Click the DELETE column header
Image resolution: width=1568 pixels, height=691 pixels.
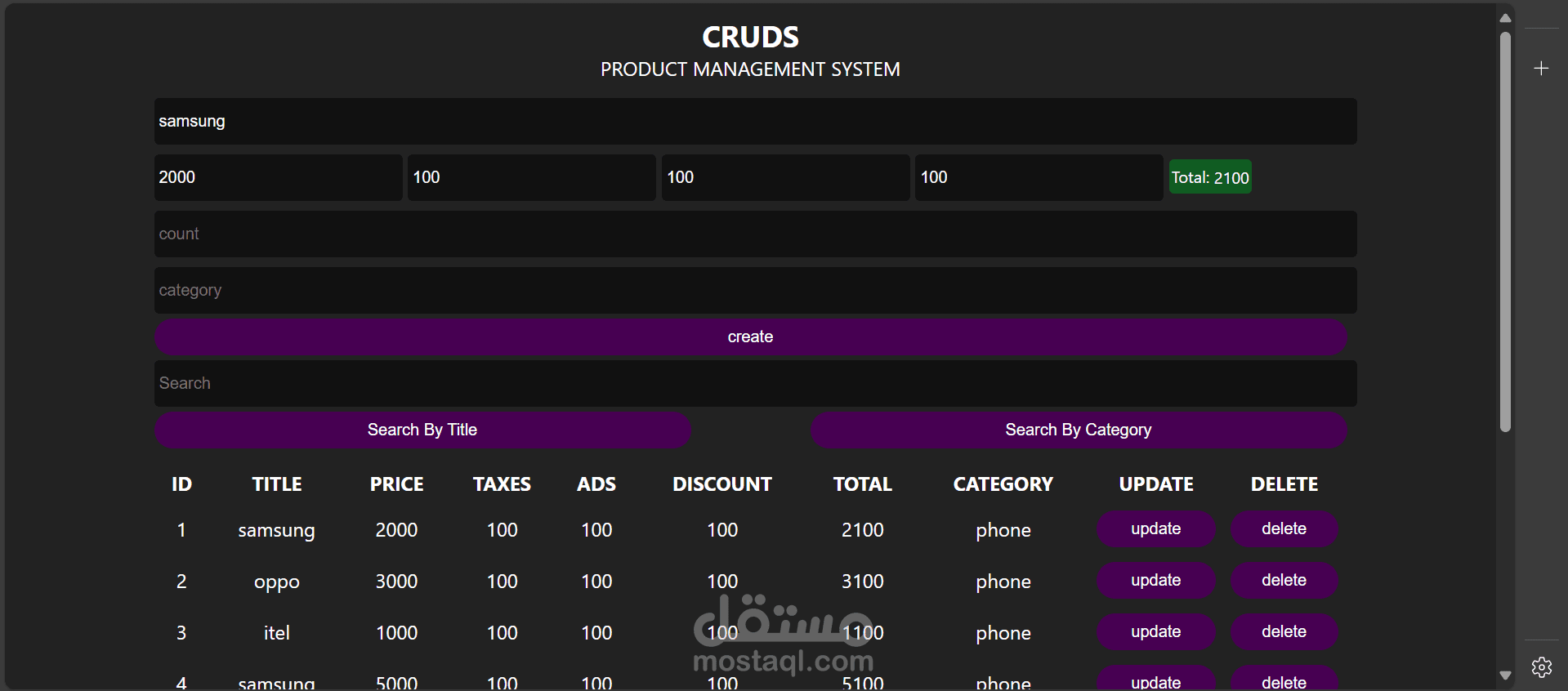pyautogui.click(x=1284, y=484)
